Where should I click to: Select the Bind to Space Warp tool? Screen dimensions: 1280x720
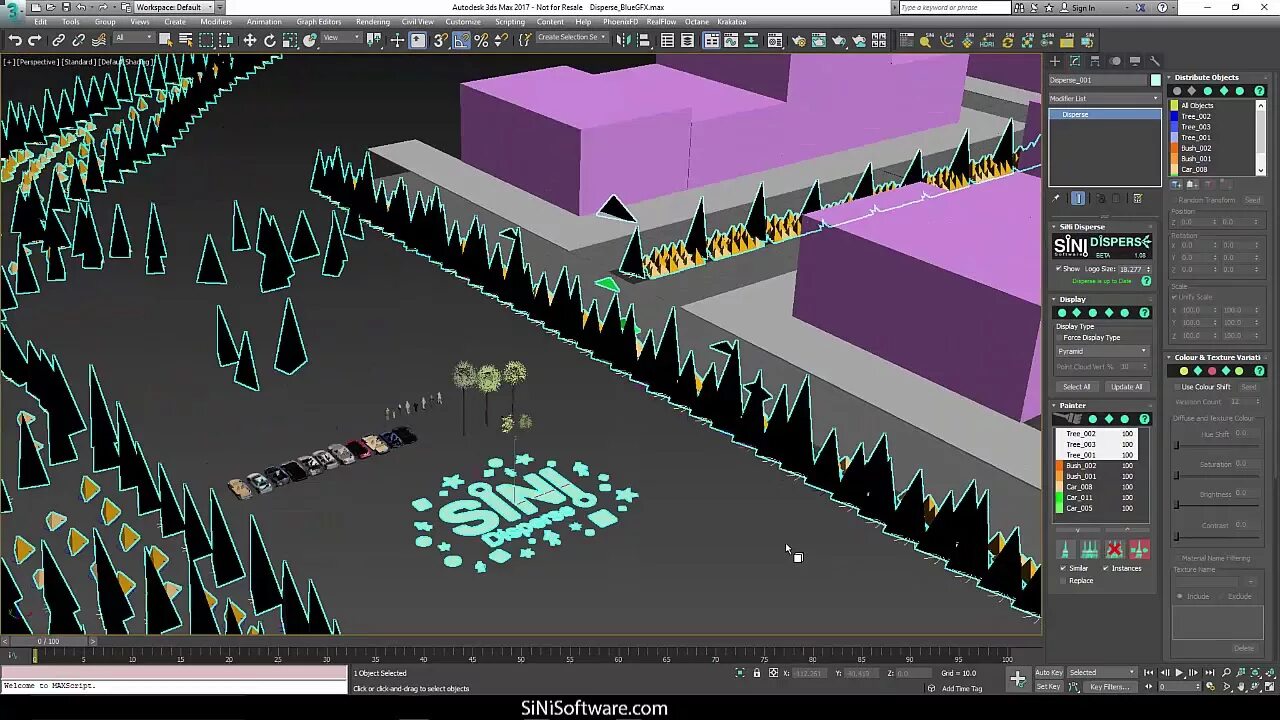[x=98, y=40]
